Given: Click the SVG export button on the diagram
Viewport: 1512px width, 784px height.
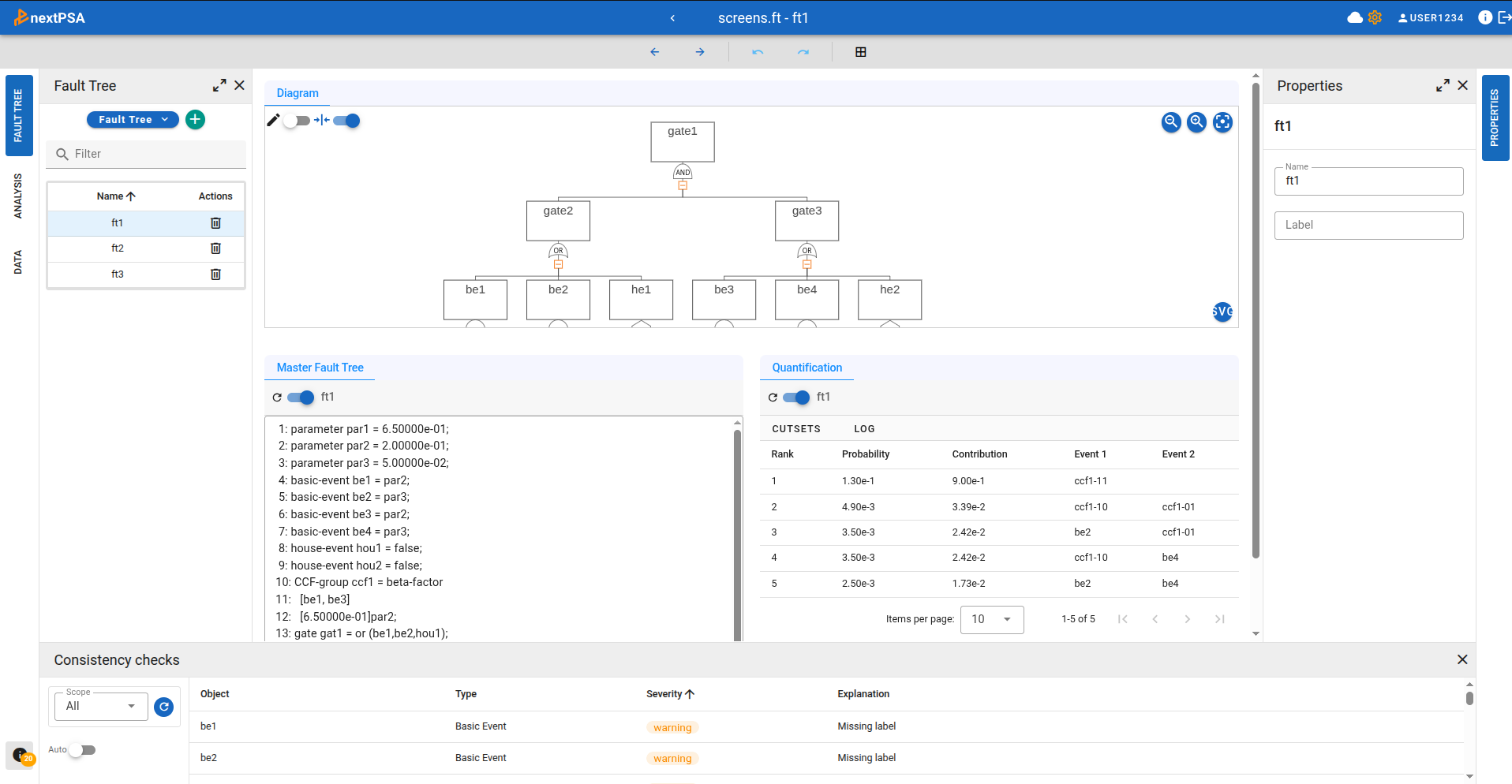Looking at the screenshot, I should [x=1222, y=312].
